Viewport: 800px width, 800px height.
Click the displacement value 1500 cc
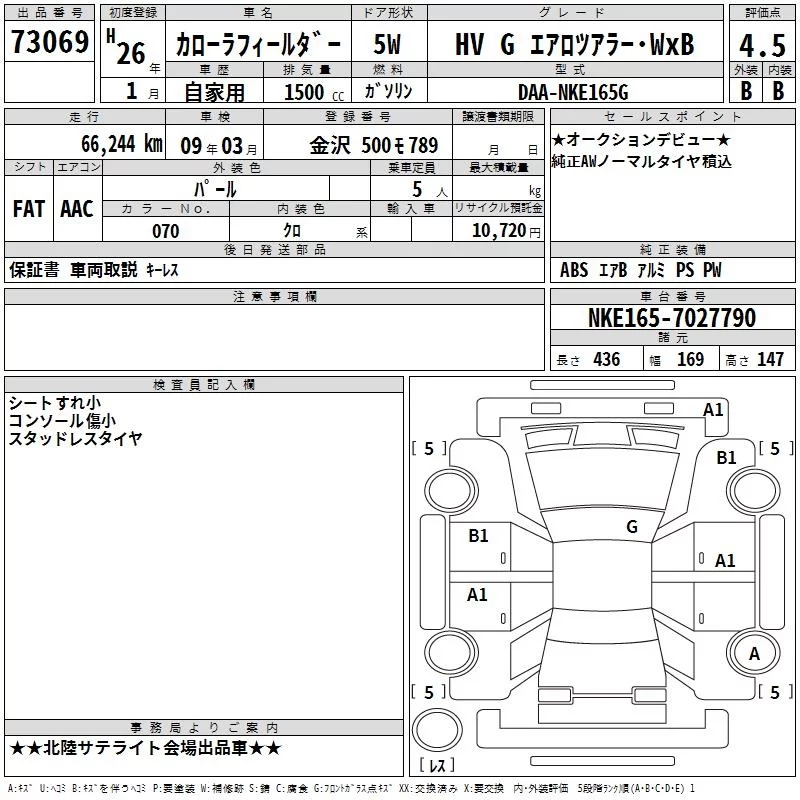click(314, 93)
